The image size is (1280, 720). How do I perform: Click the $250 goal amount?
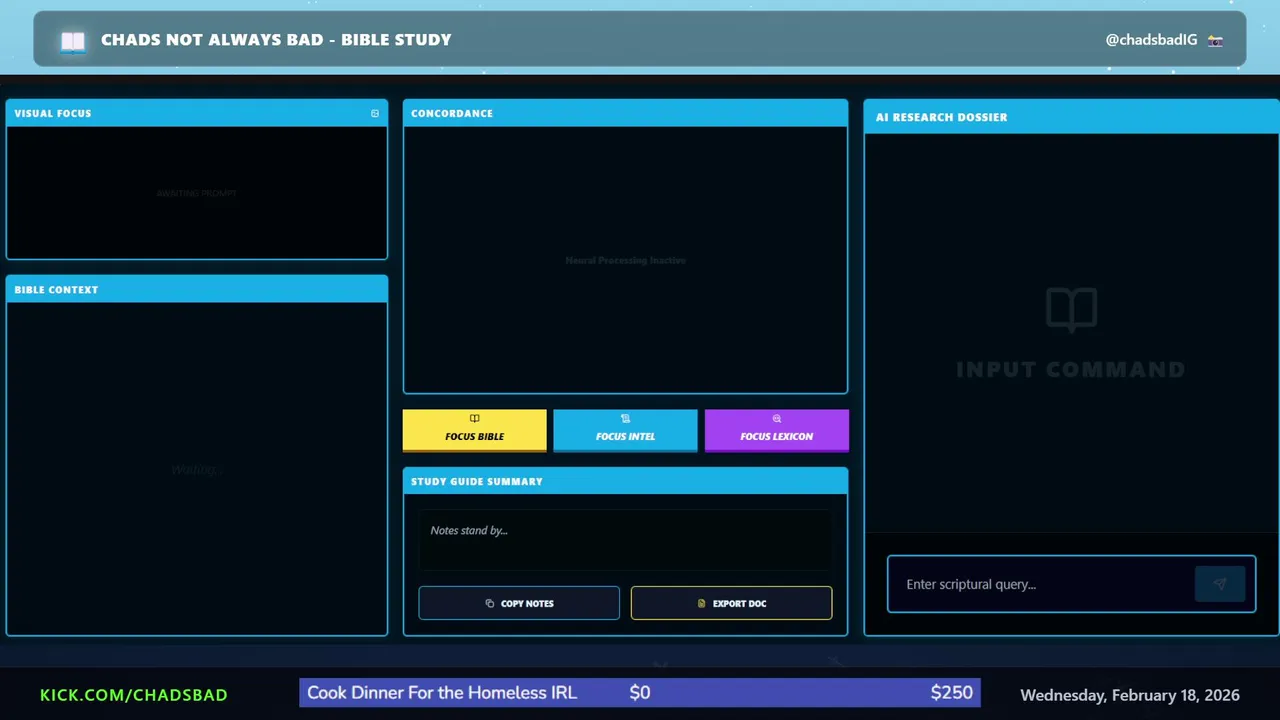point(951,692)
